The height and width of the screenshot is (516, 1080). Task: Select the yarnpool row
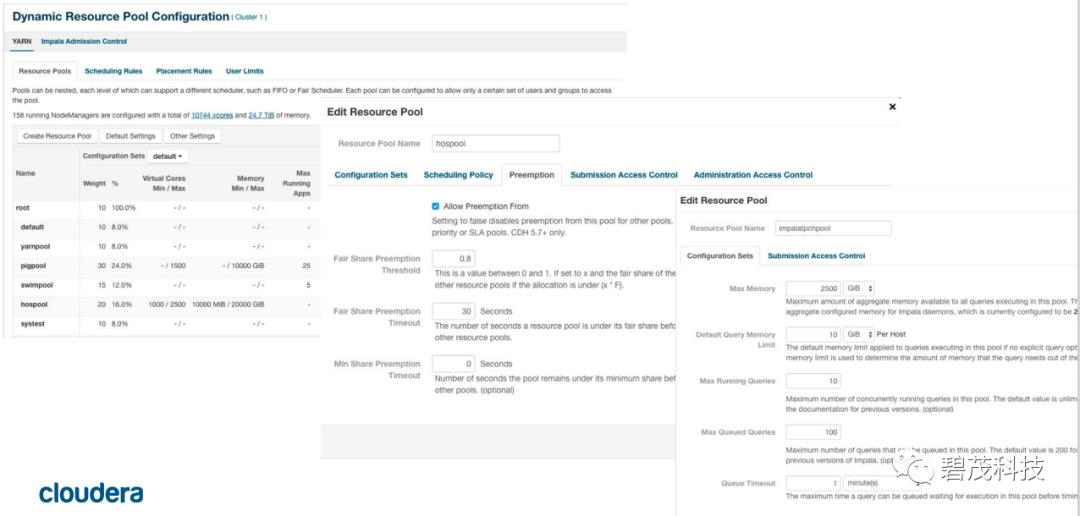click(166, 246)
